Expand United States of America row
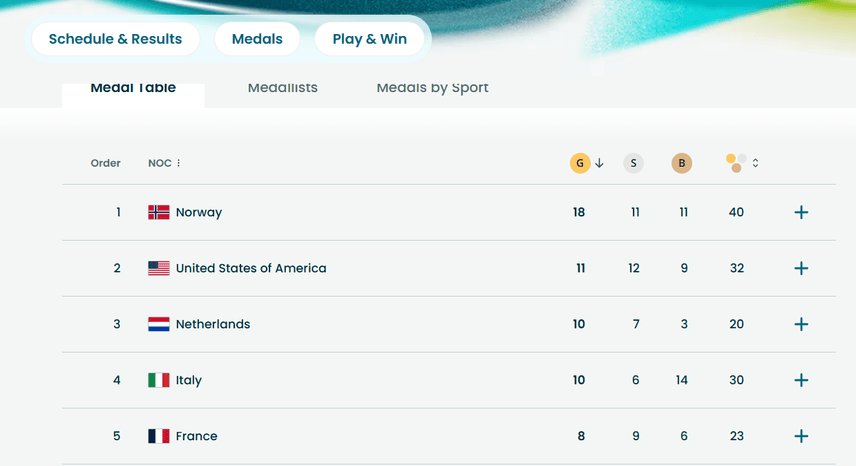 tap(800, 268)
